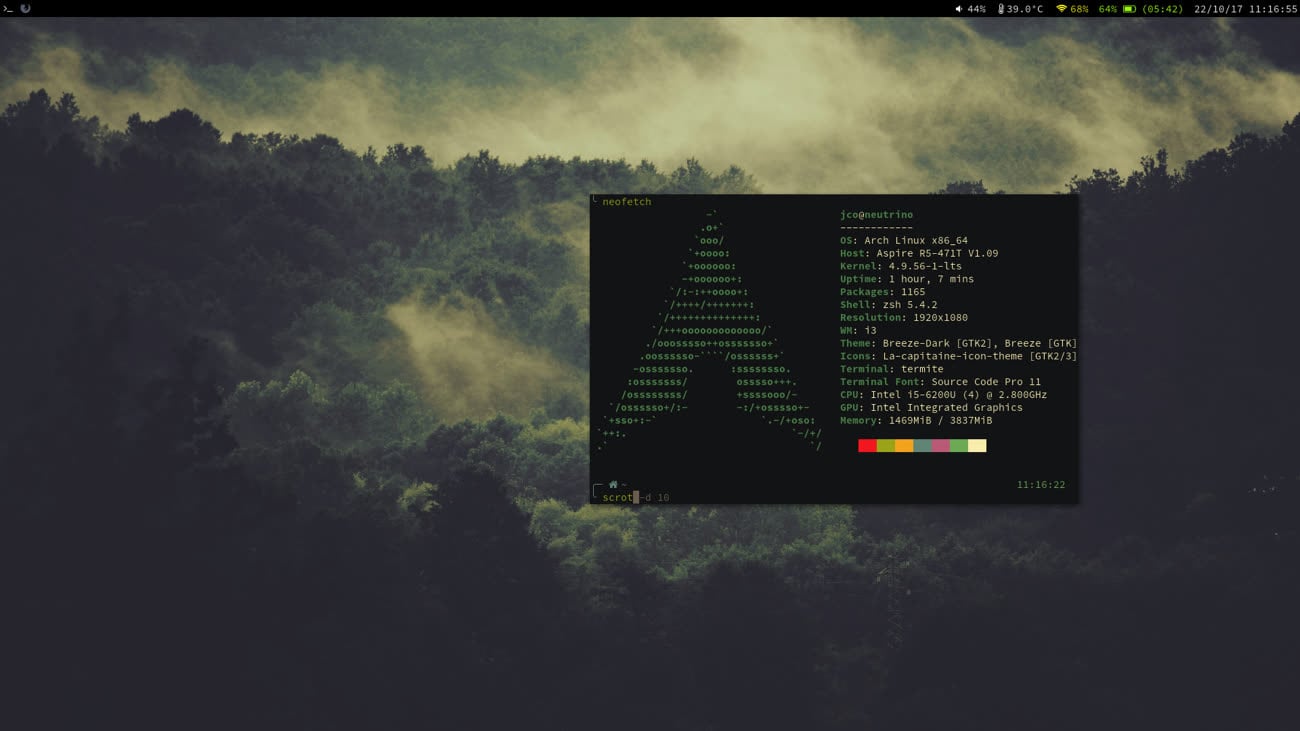1300x731 pixels.
Task: Click the 'Theme: Breeze-Dark' line
Action: click(x=958, y=344)
